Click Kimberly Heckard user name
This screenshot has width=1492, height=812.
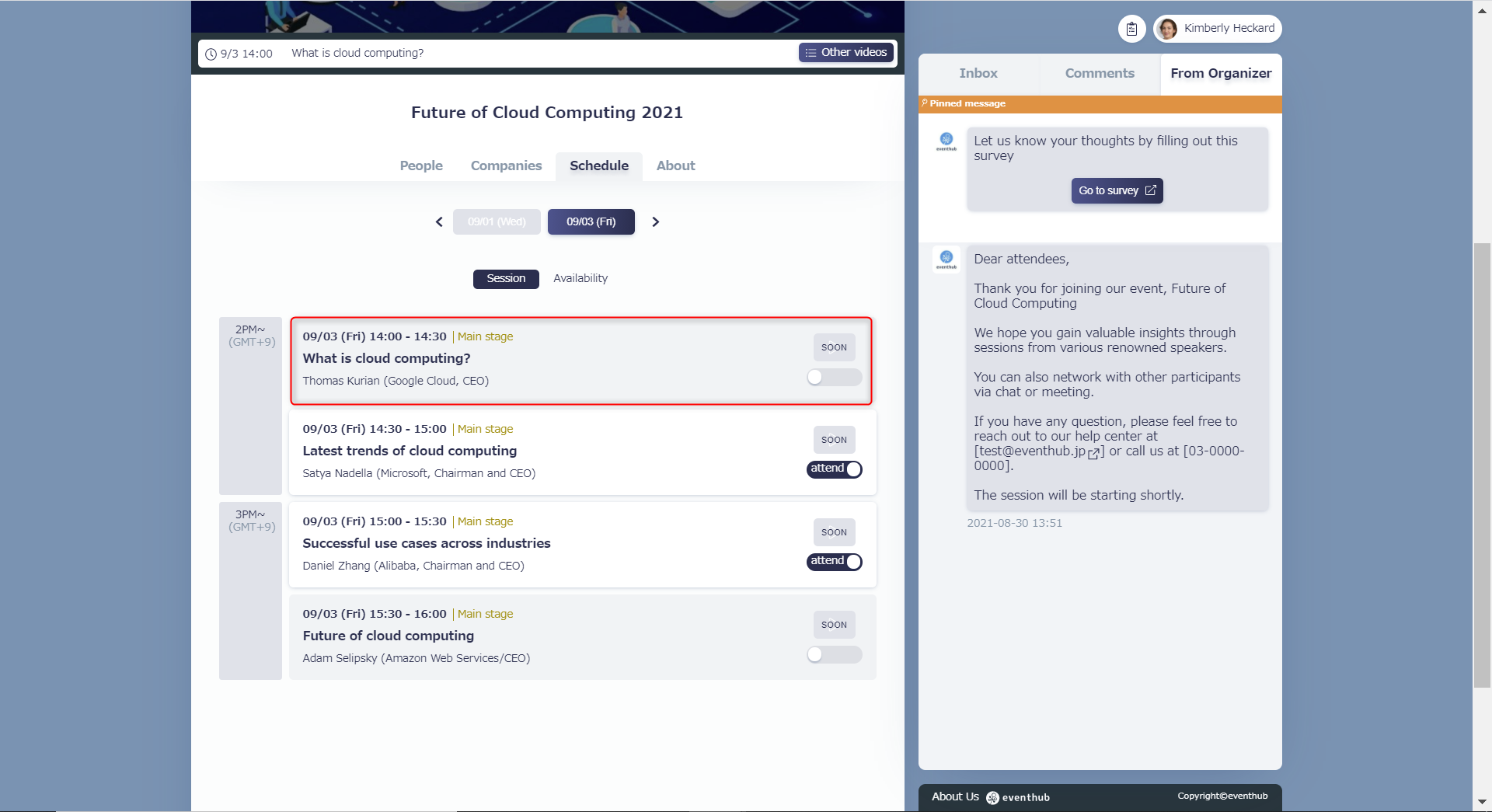tap(1229, 28)
